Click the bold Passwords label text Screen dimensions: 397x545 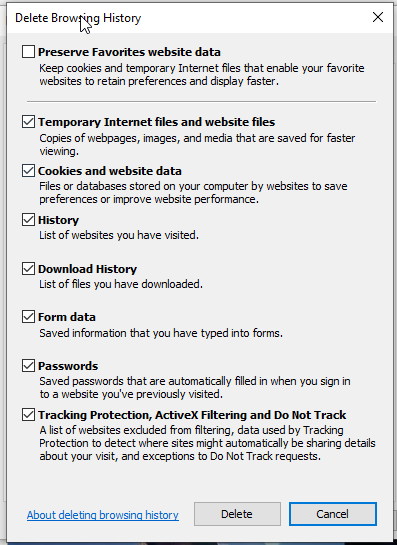[x=68, y=366]
